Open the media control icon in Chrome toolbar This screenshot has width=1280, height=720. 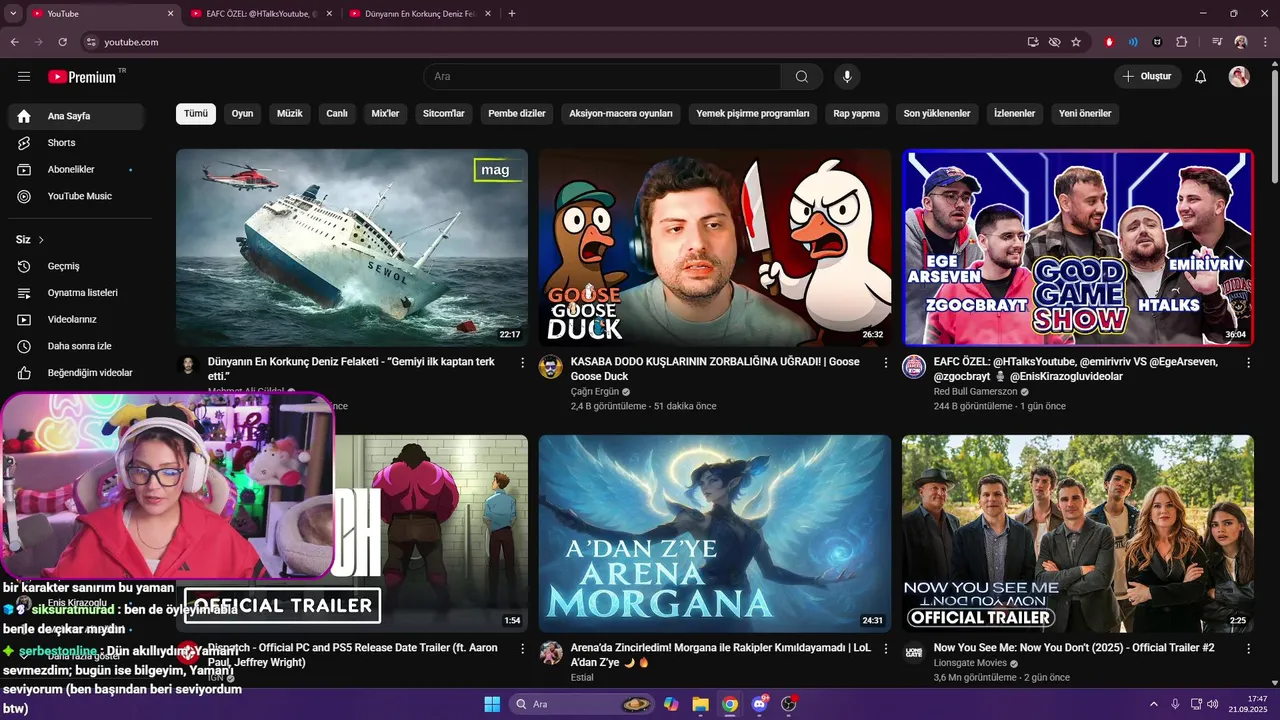point(1217,42)
